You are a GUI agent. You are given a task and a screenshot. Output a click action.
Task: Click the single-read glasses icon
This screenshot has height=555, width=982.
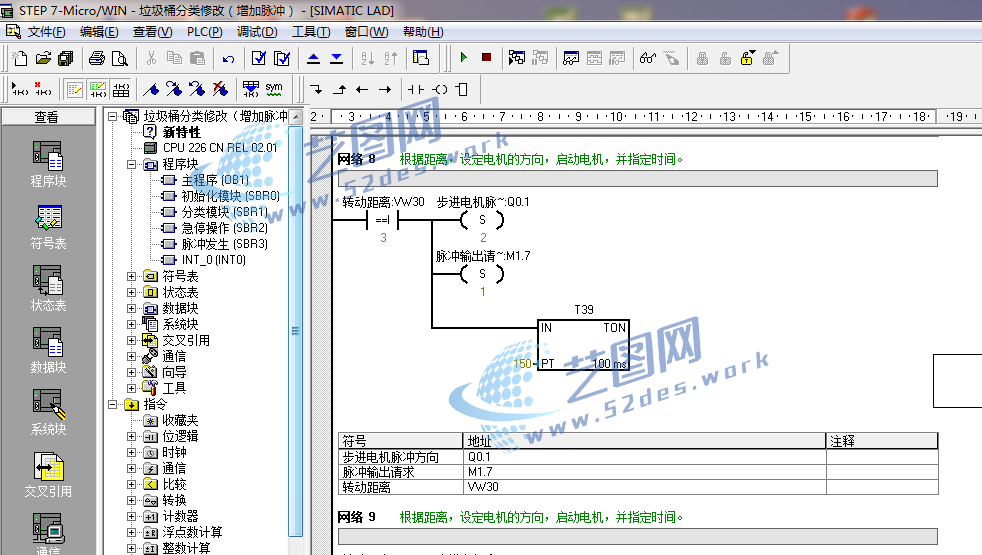pyautogui.click(x=648, y=58)
